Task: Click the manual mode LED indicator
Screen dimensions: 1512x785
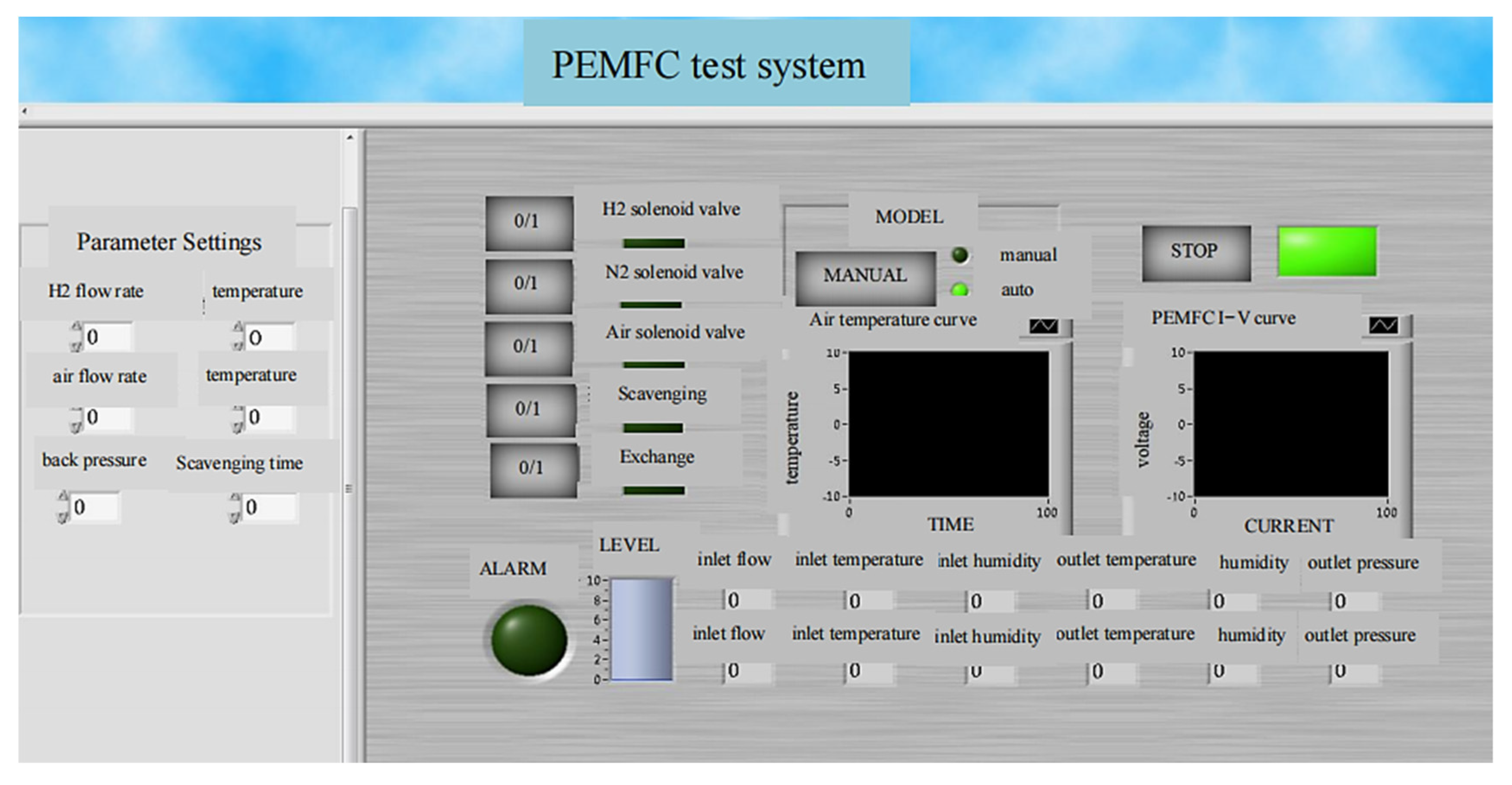Action: 959,255
